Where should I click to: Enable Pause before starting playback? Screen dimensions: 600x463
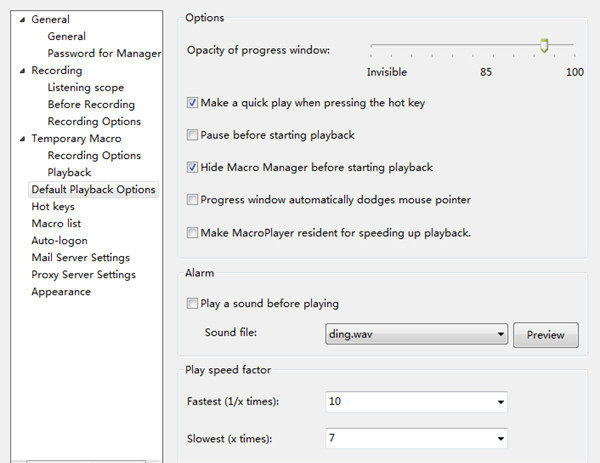click(193, 135)
